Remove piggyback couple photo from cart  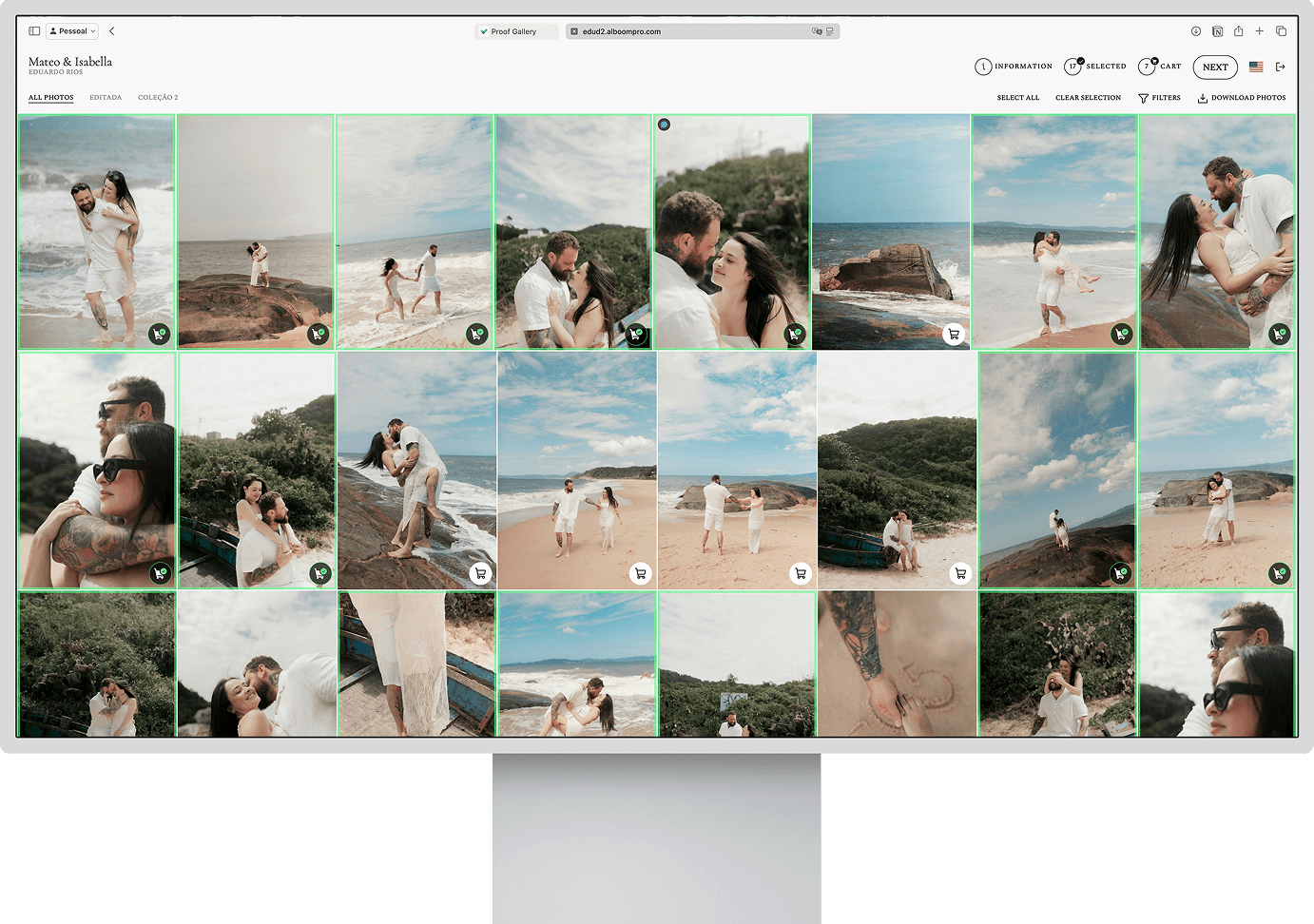(x=159, y=334)
